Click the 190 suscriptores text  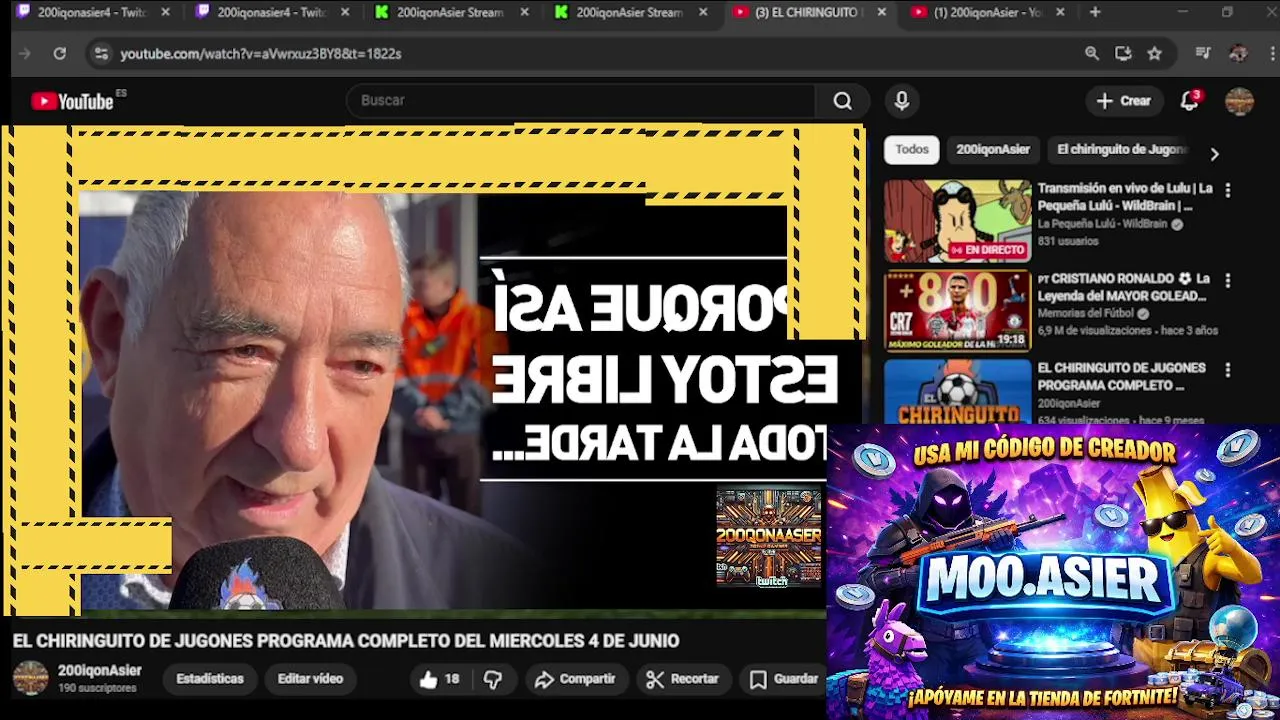point(97,689)
